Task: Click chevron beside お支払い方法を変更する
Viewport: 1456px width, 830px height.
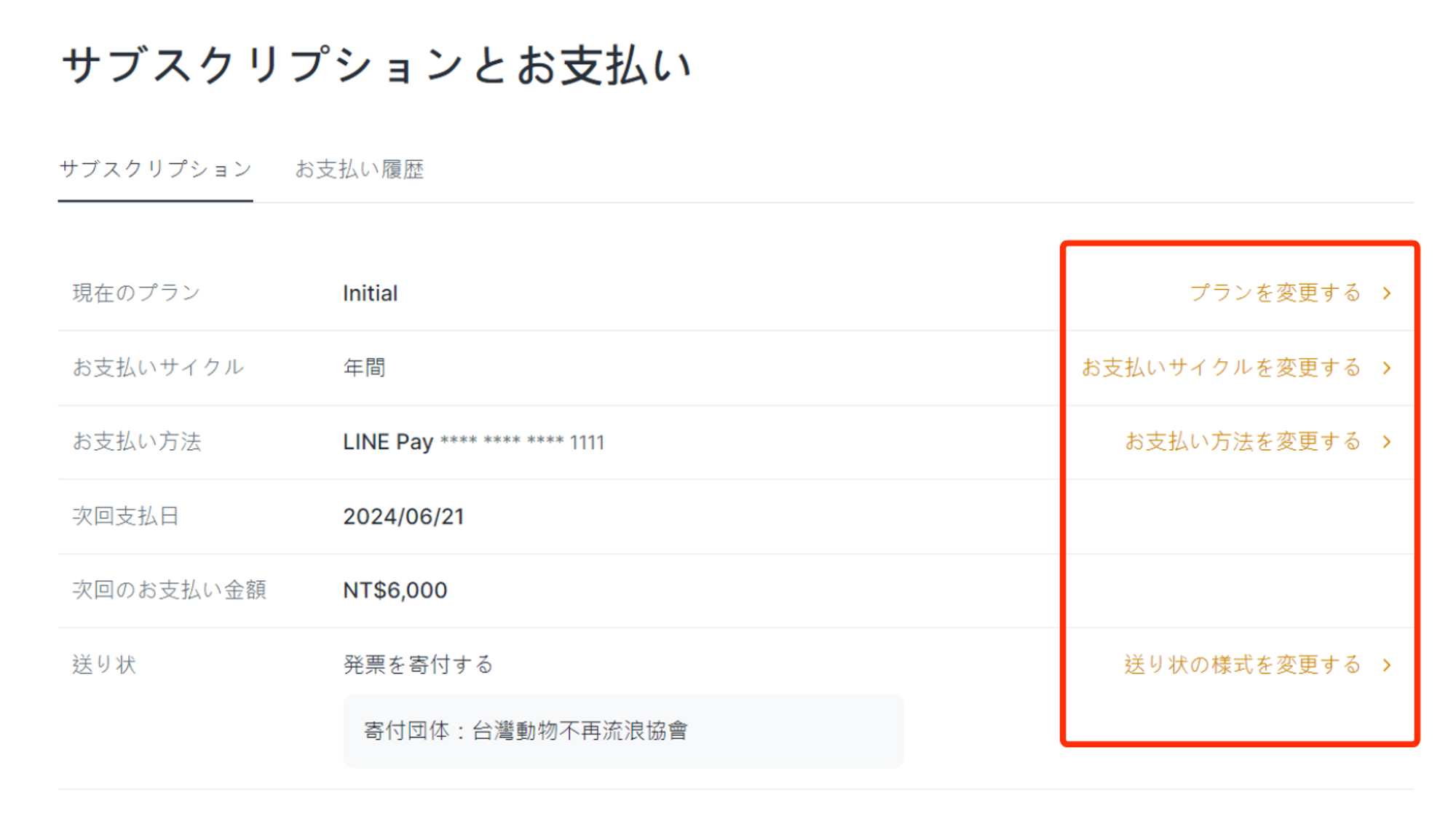Action: [1387, 442]
